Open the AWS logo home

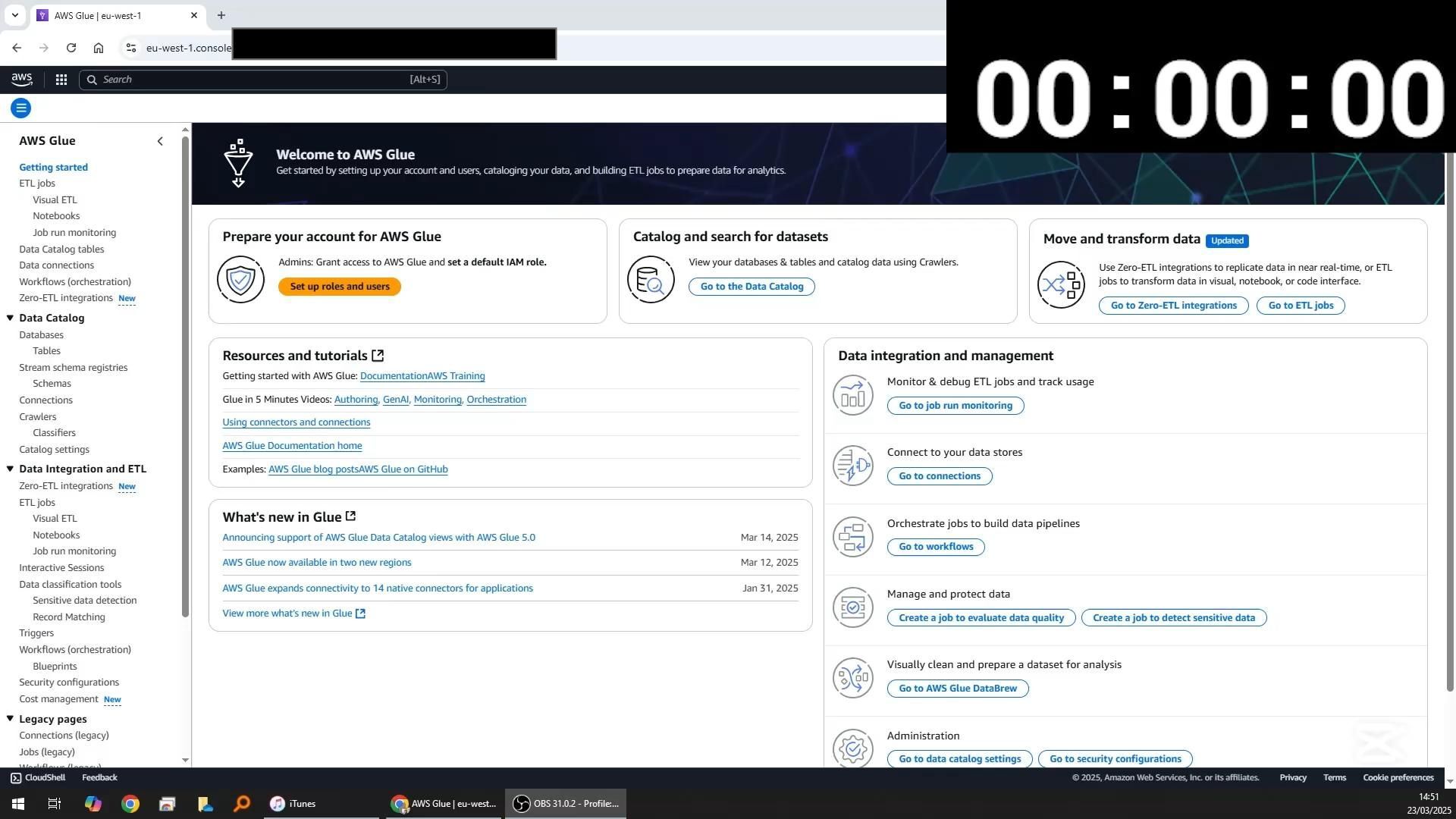coord(22,79)
